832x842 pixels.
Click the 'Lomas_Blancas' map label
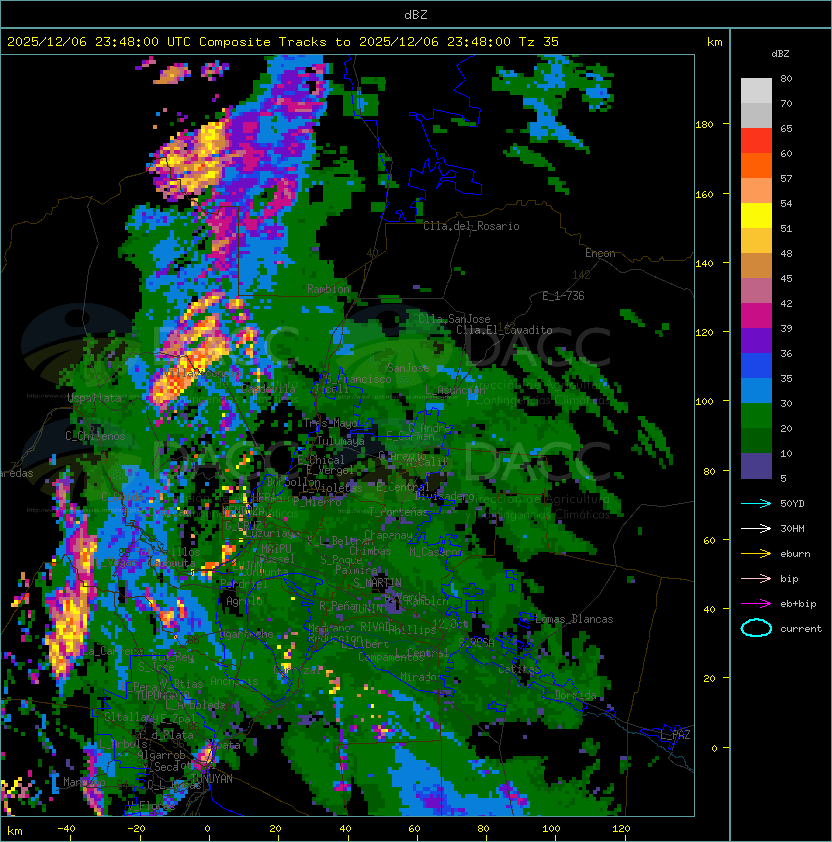click(574, 619)
